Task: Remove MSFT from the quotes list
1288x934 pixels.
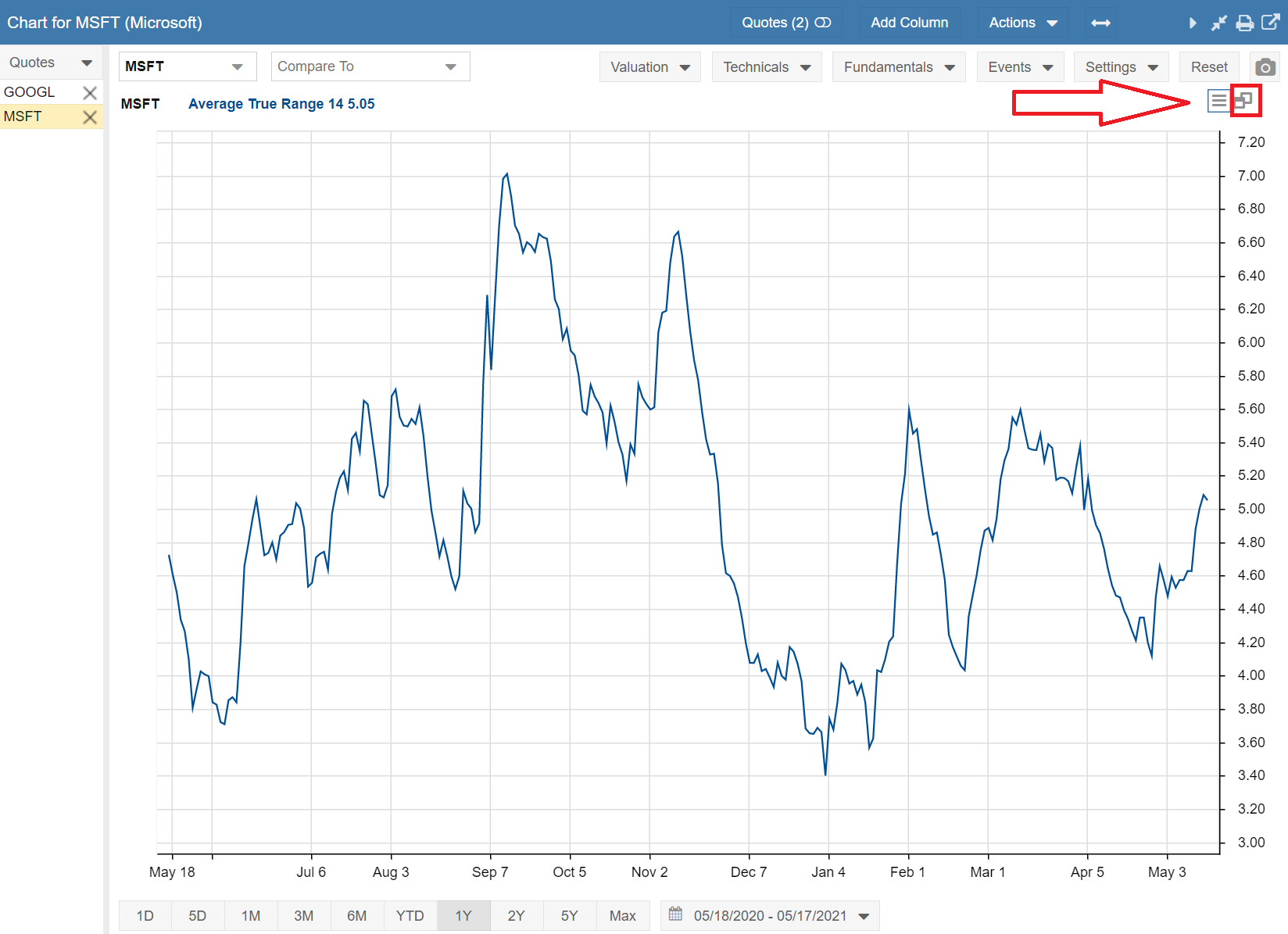Action: click(90, 116)
